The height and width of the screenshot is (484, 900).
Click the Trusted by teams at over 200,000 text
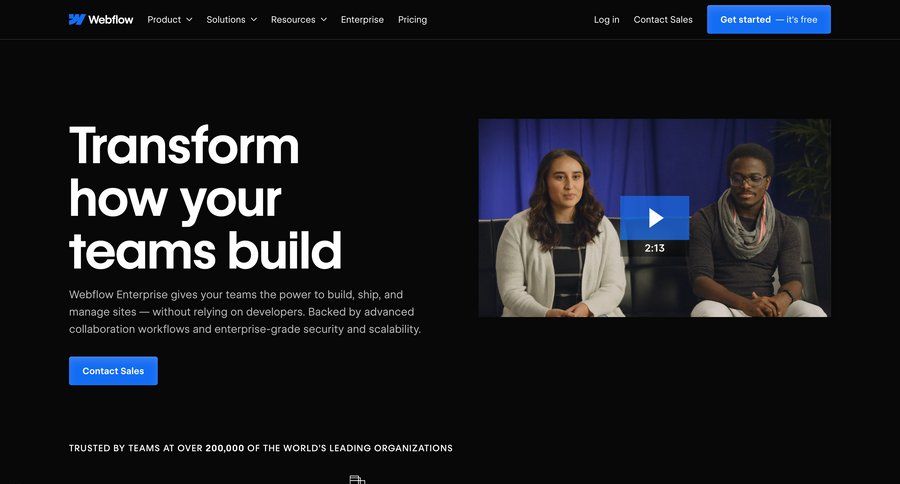261,448
